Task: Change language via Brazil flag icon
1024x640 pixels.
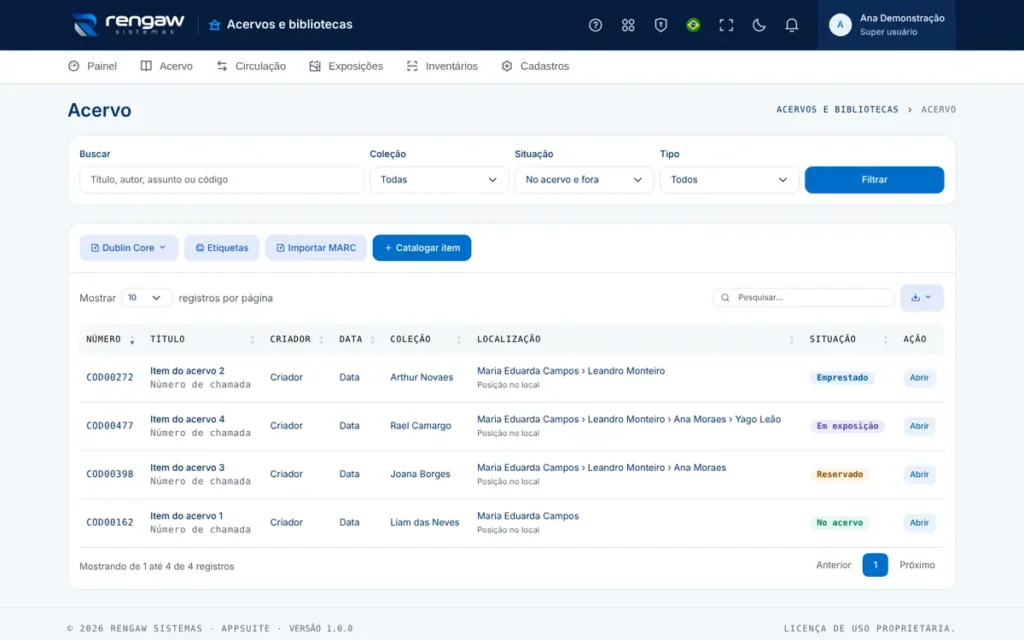Action: [x=693, y=25]
